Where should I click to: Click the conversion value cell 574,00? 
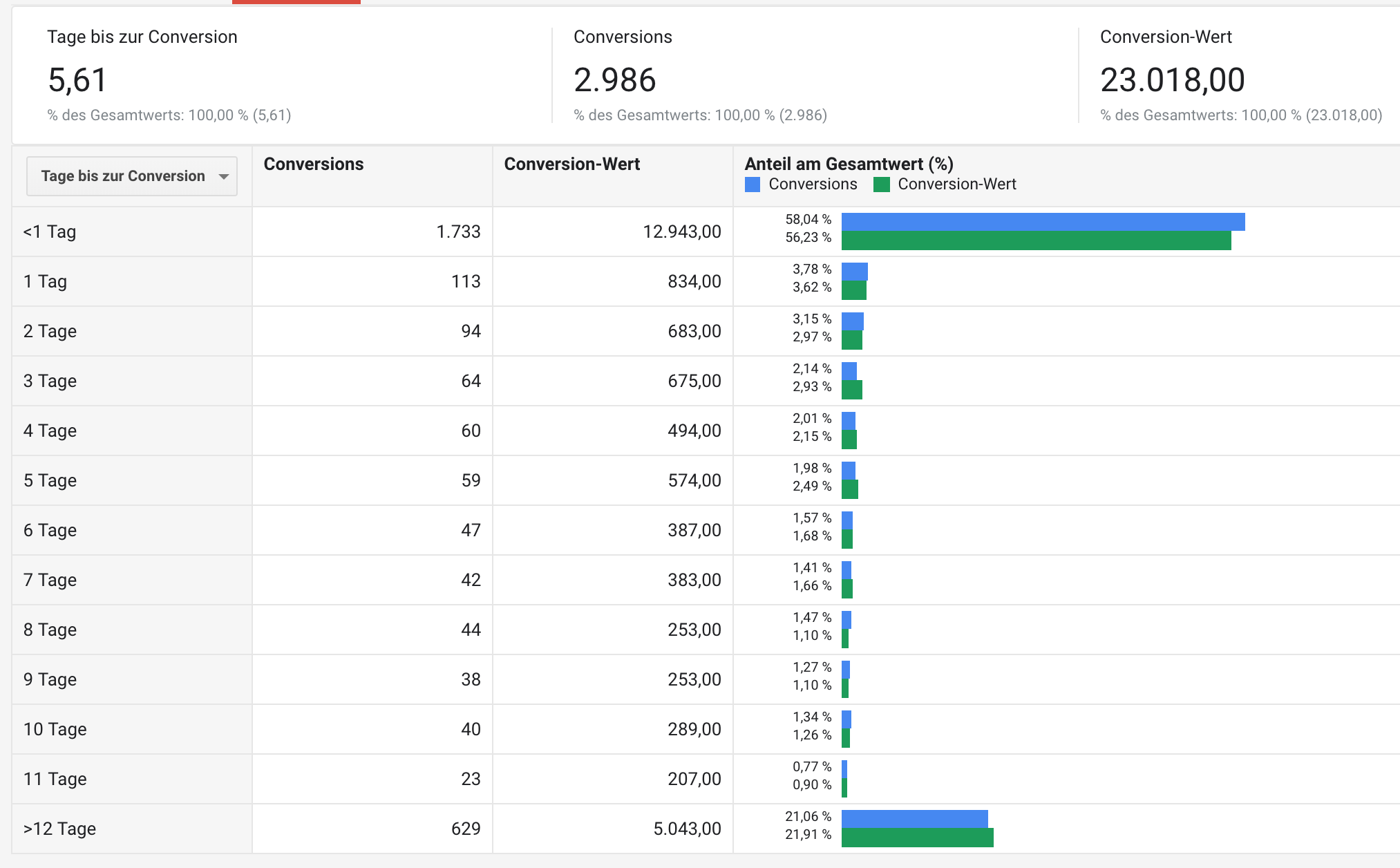coord(694,480)
